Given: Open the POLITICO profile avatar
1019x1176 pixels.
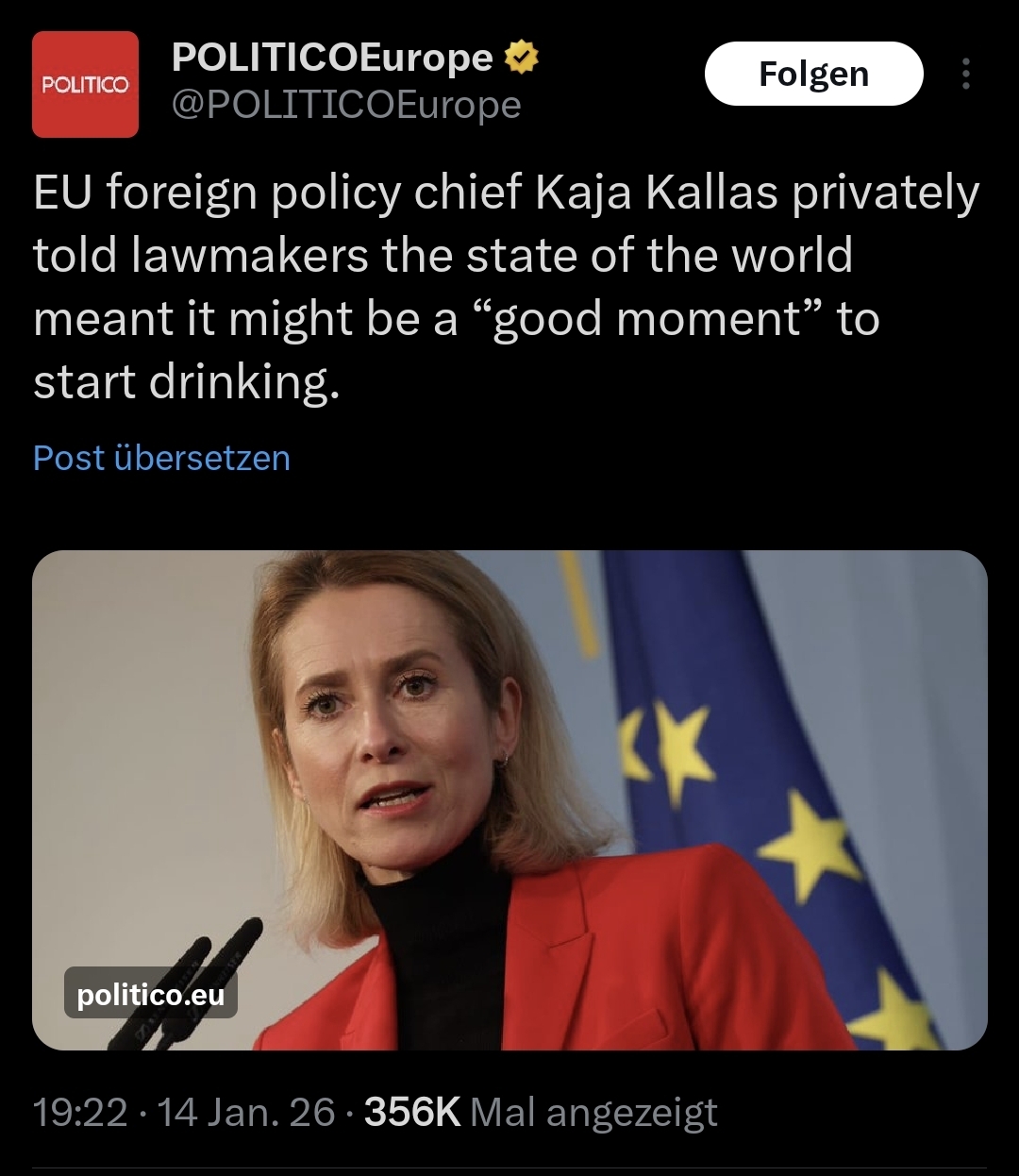Looking at the screenshot, I should point(85,85).
